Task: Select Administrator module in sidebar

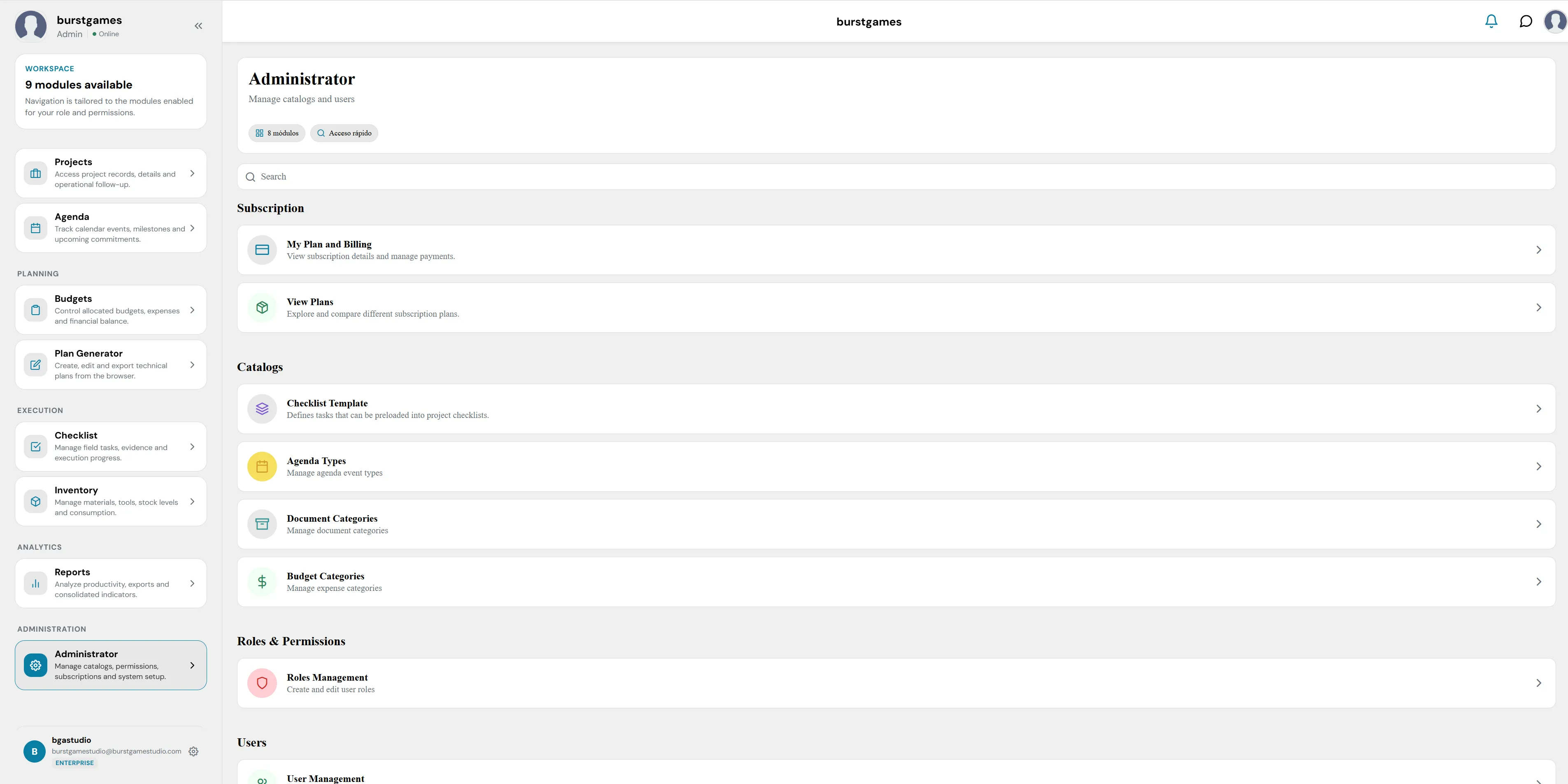Action: (111, 665)
